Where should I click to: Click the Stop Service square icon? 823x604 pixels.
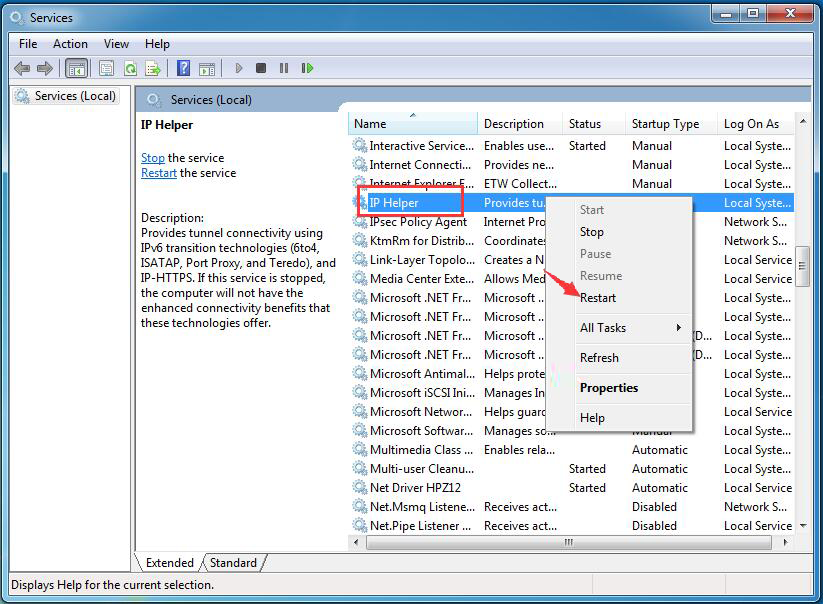point(261,68)
